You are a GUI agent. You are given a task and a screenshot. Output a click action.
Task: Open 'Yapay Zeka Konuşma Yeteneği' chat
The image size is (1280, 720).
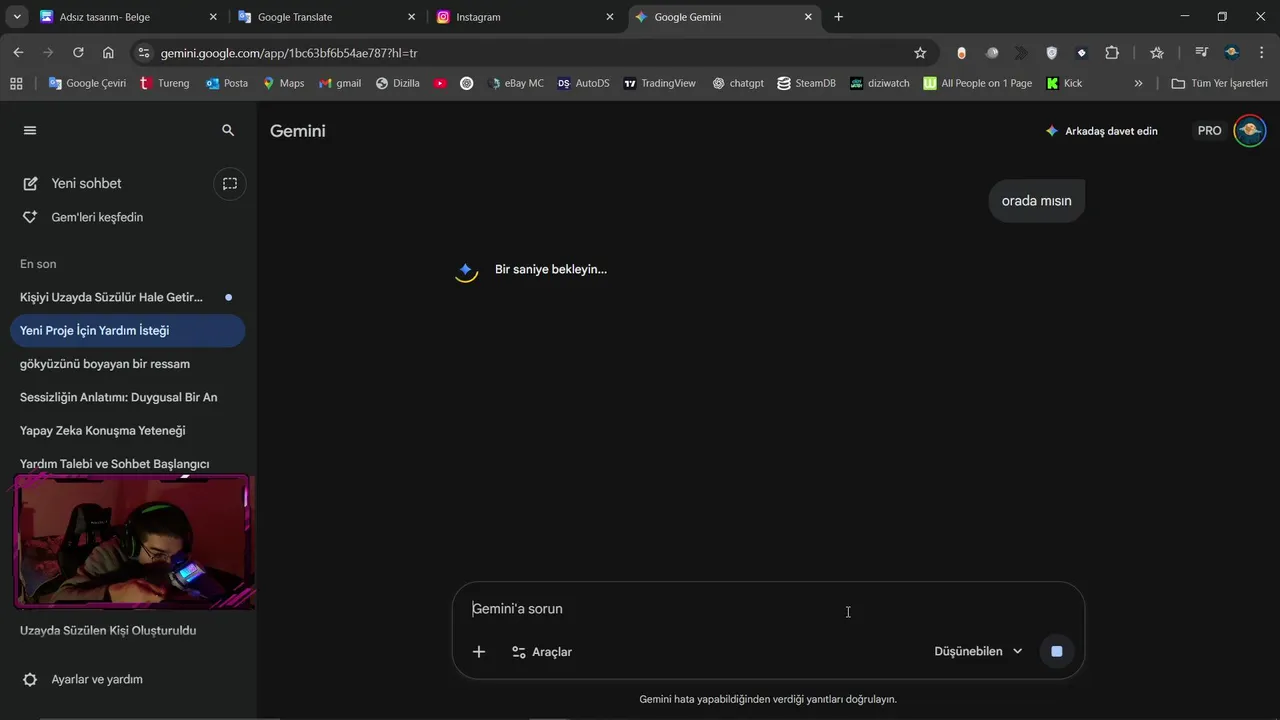tap(127, 430)
